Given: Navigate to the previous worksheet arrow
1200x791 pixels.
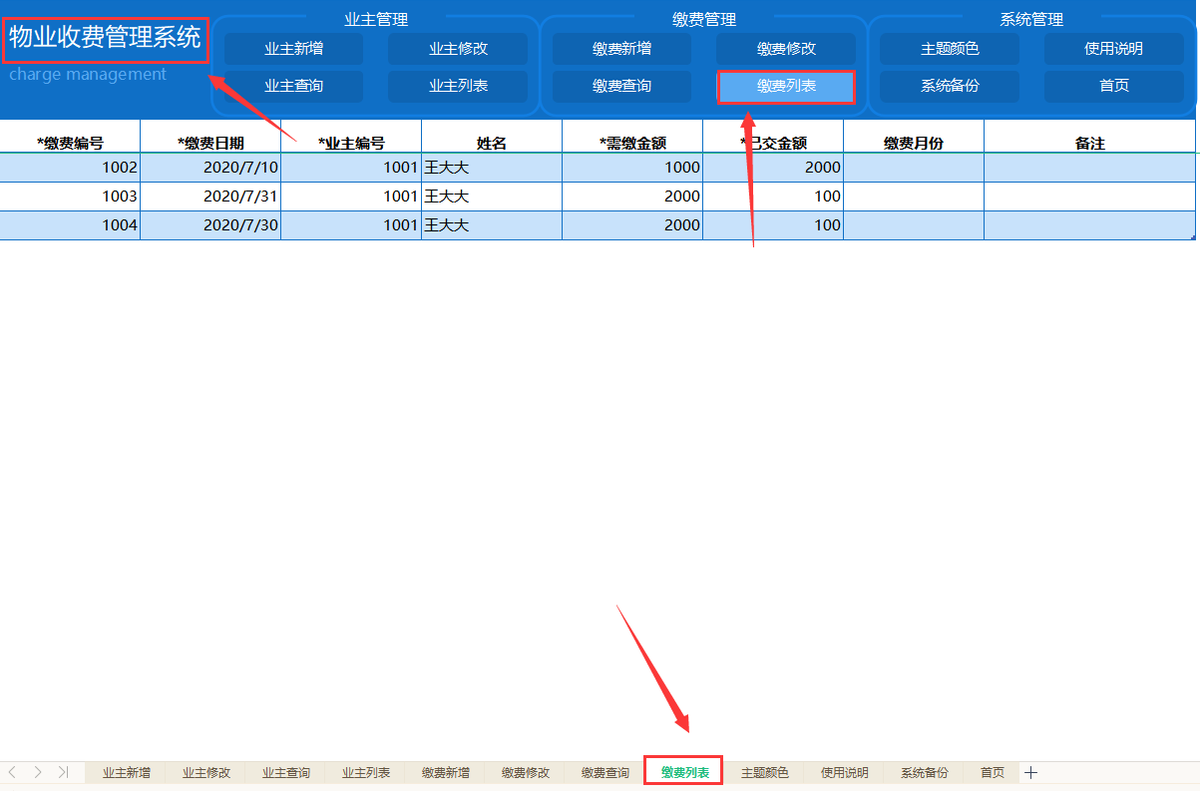Looking at the screenshot, I should 14,771.
